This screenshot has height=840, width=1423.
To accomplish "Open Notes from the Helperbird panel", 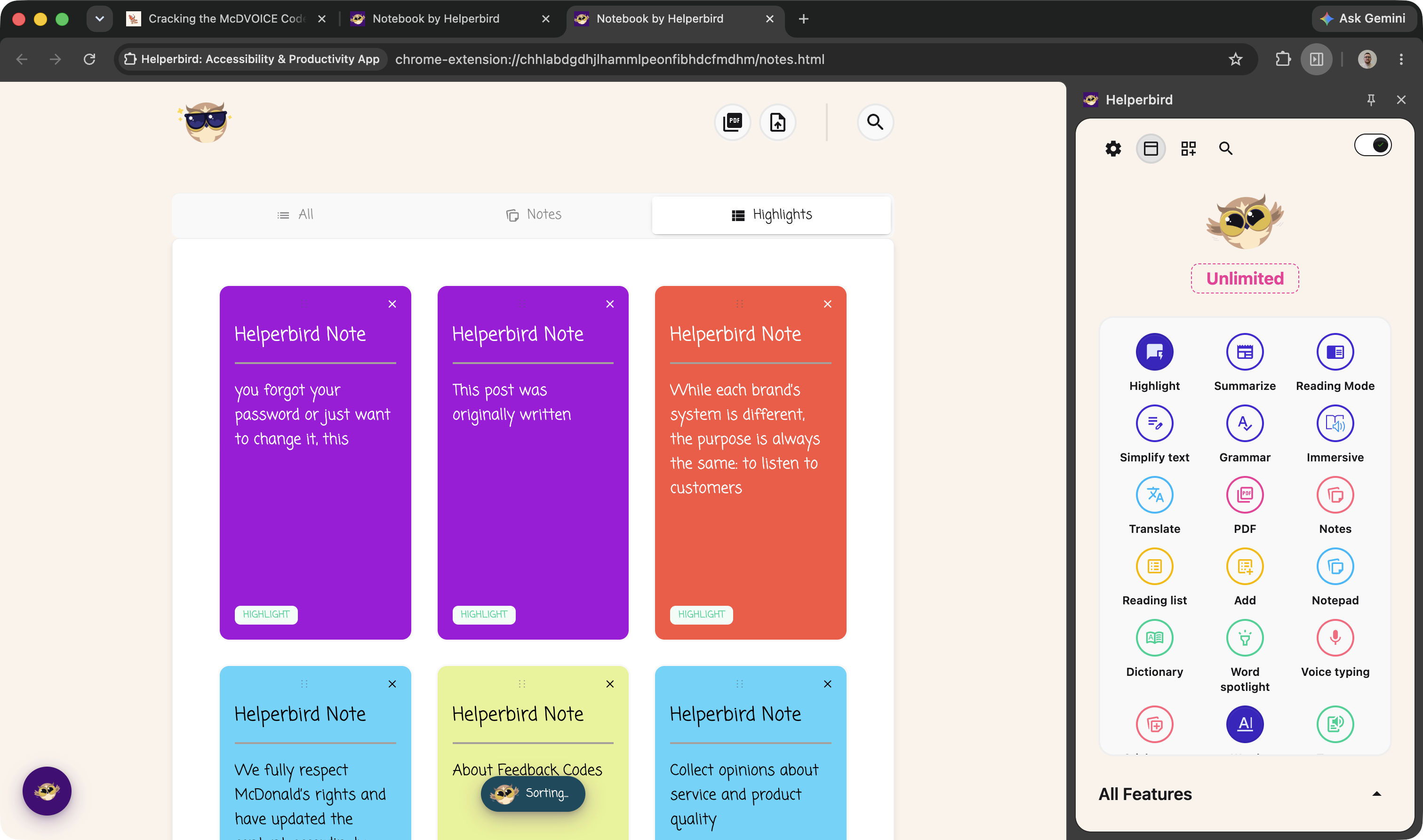I will [1335, 495].
